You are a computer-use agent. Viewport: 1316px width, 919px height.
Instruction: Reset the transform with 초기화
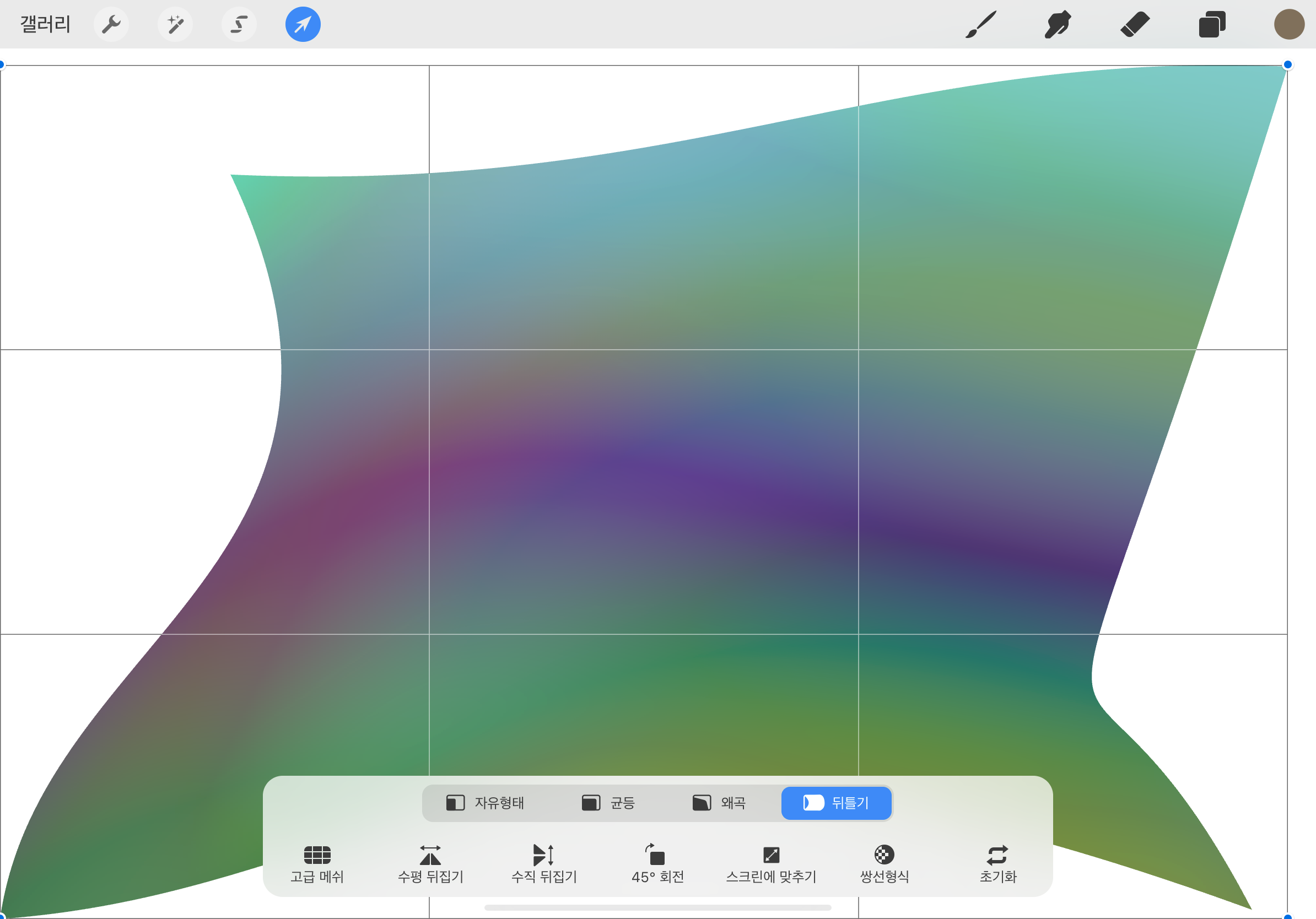998,864
